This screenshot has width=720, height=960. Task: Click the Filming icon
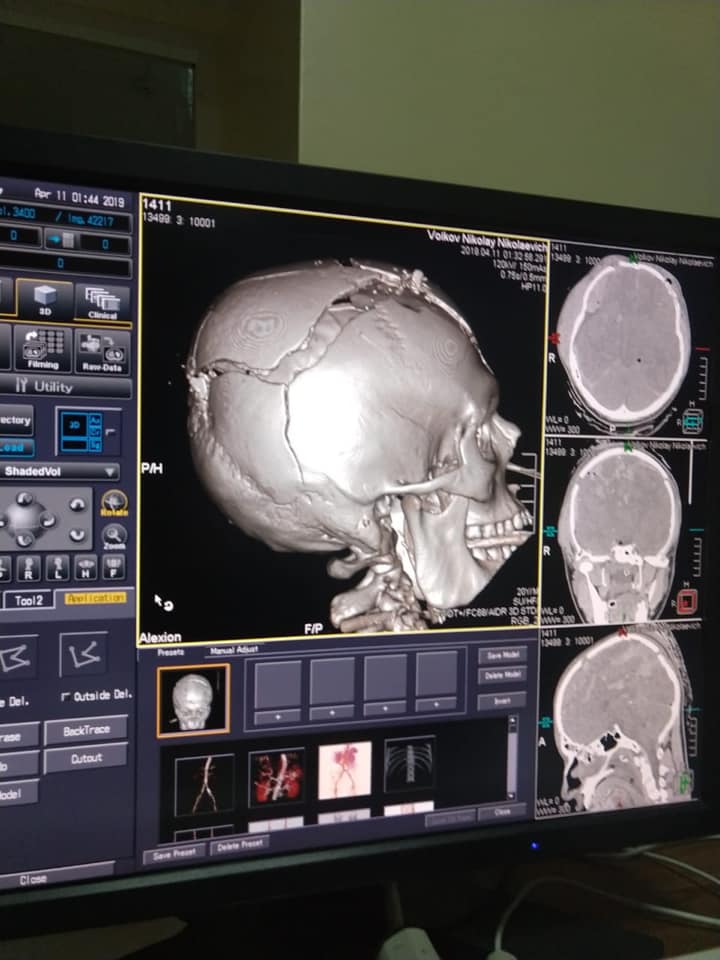[43, 350]
